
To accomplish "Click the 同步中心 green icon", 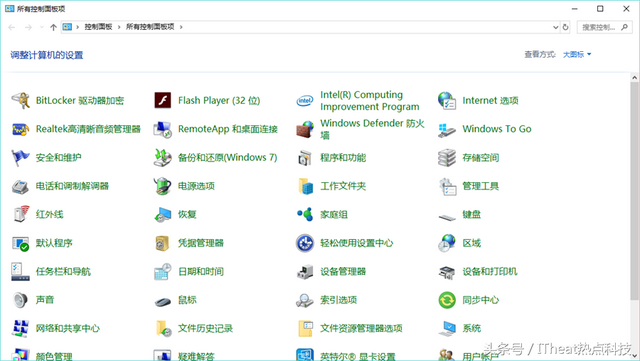I will point(447,300).
